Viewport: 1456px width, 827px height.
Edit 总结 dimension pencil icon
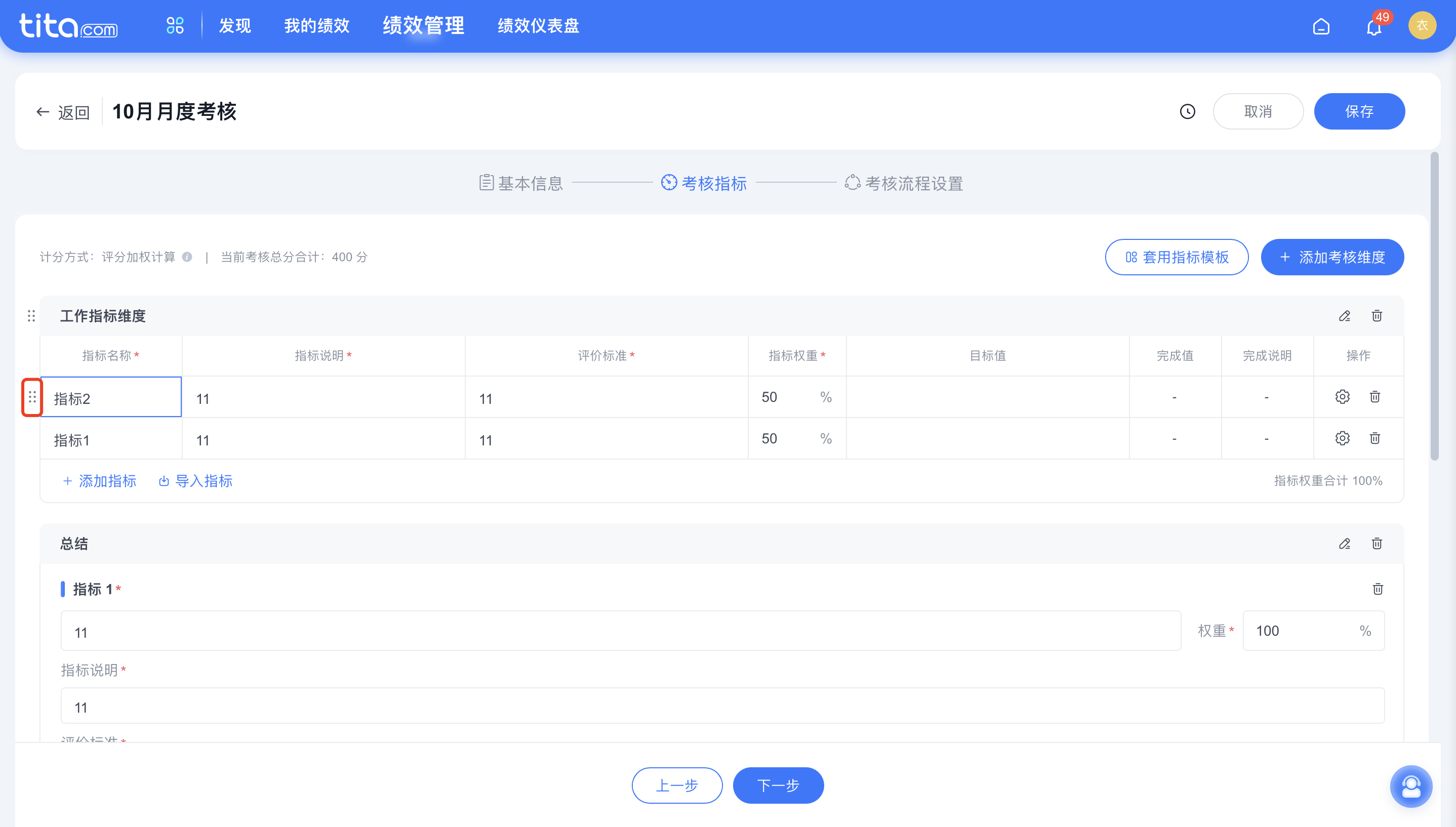click(1344, 544)
